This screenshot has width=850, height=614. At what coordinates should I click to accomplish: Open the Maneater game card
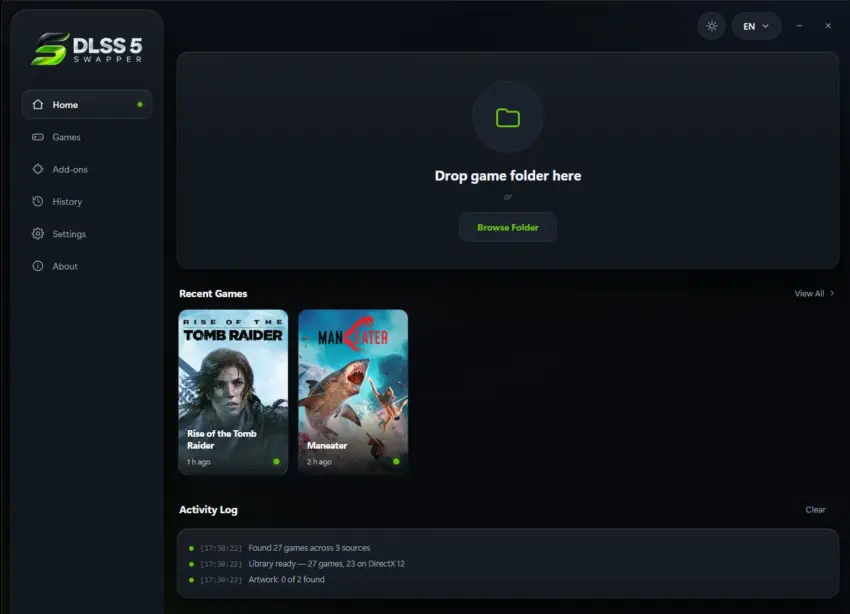(x=353, y=392)
